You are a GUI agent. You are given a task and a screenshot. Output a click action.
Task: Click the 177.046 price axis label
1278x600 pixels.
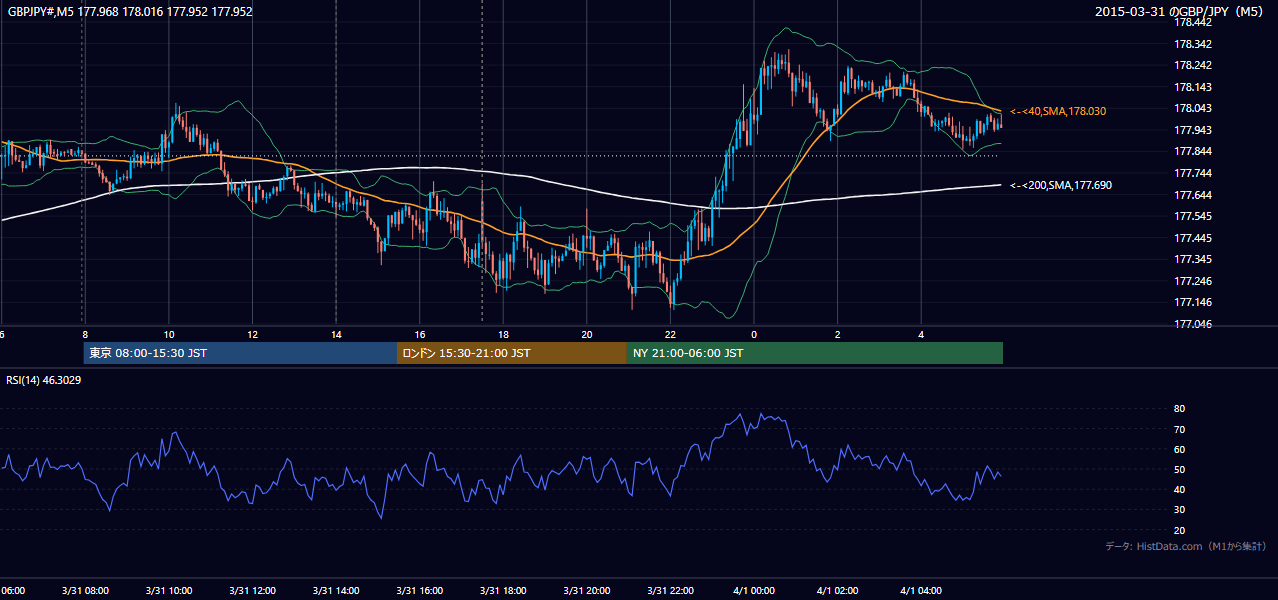click(1191, 324)
